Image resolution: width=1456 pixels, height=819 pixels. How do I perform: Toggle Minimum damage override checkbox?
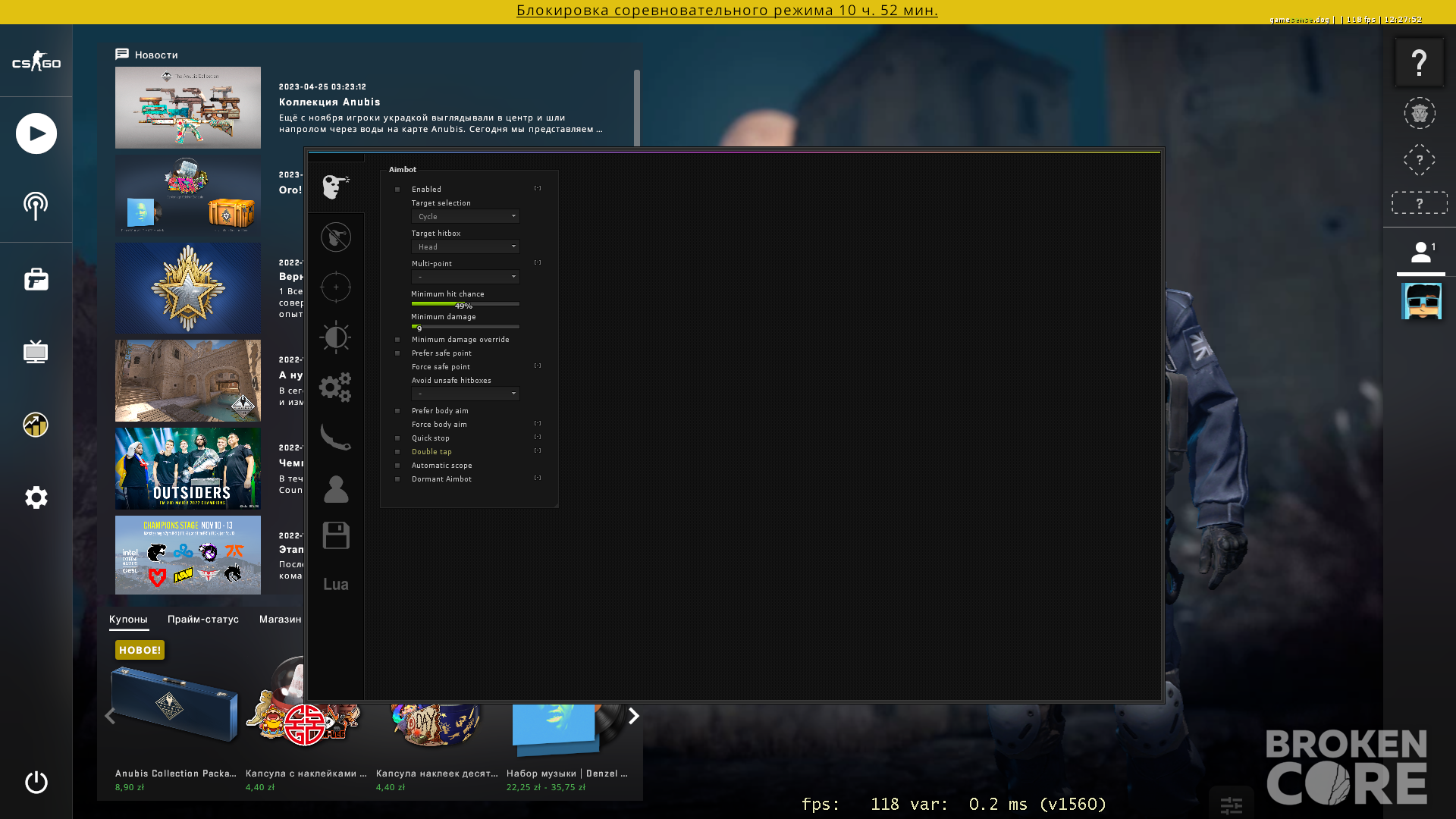(397, 340)
